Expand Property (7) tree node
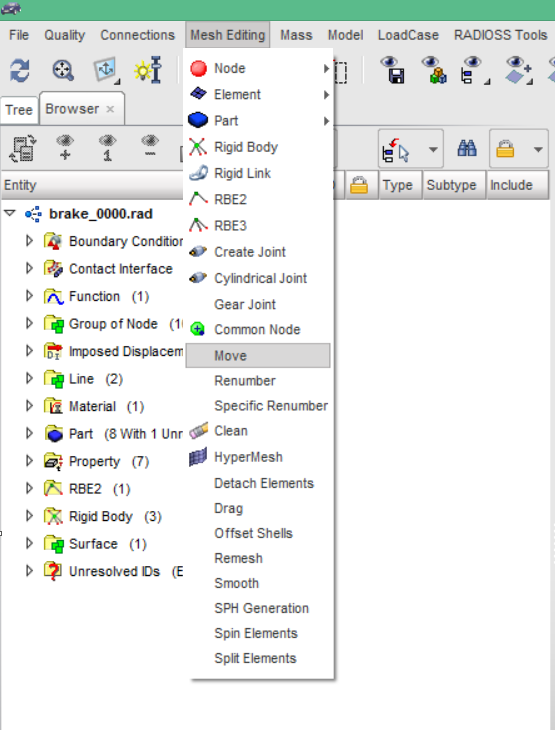555x730 pixels. pyautogui.click(x=29, y=461)
